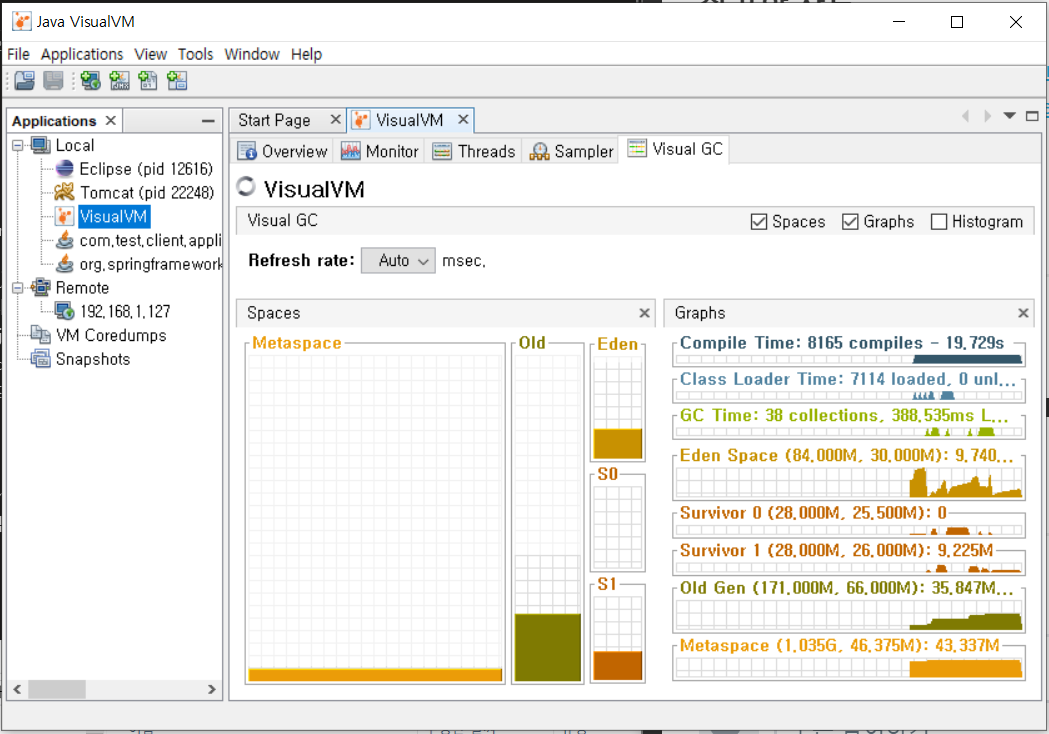Viewport: 1049px width, 734px height.
Task: Open the File menu
Action: (x=18, y=54)
